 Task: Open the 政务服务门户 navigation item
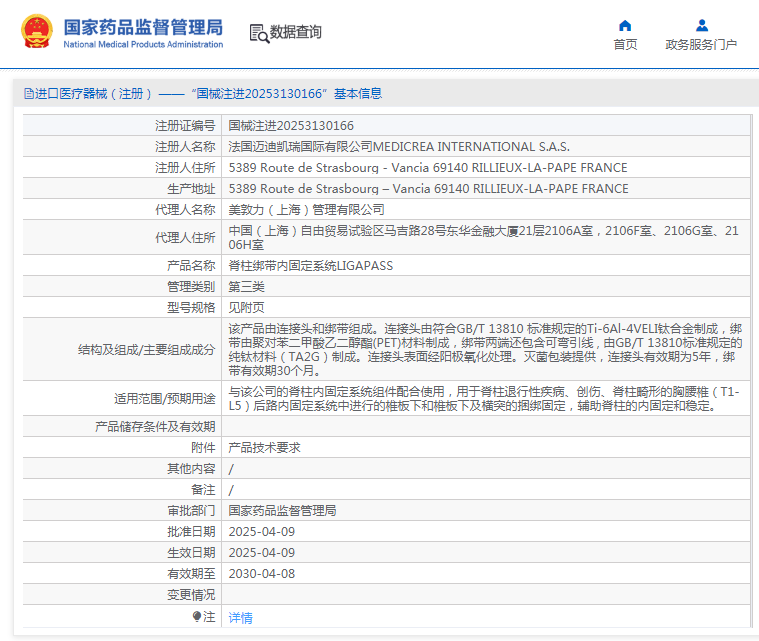(701, 45)
